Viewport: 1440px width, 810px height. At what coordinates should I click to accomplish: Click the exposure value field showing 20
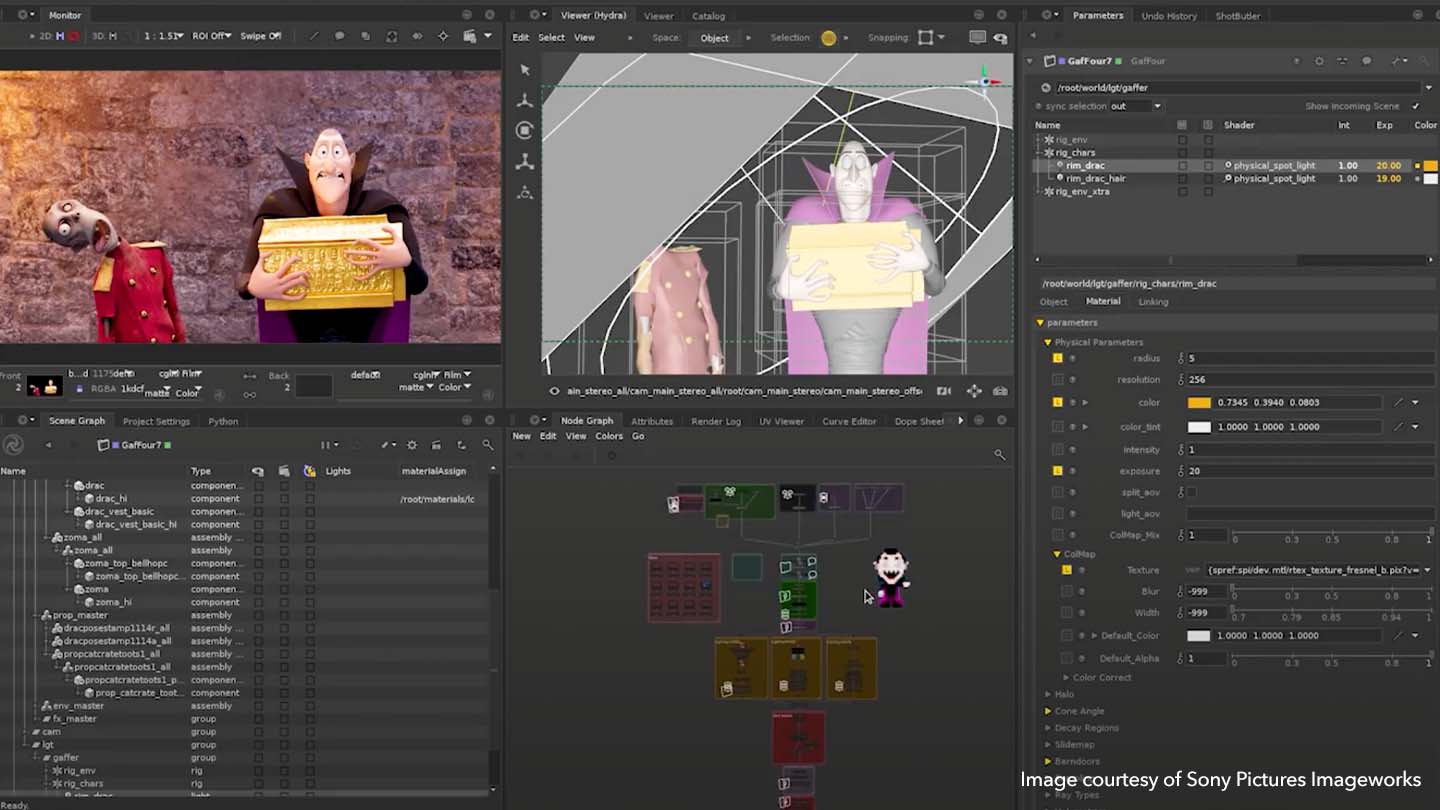[x=1310, y=470]
